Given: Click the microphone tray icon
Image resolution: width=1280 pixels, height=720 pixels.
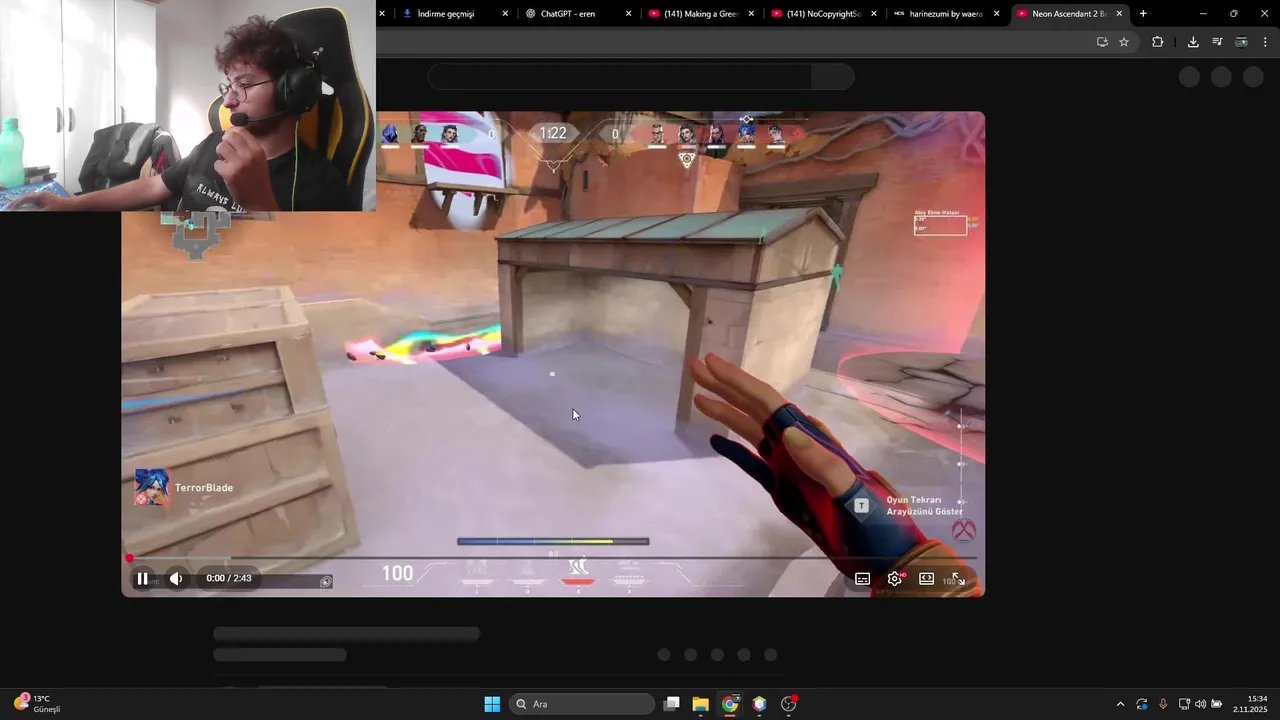Looking at the screenshot, I should point(1163,704).
